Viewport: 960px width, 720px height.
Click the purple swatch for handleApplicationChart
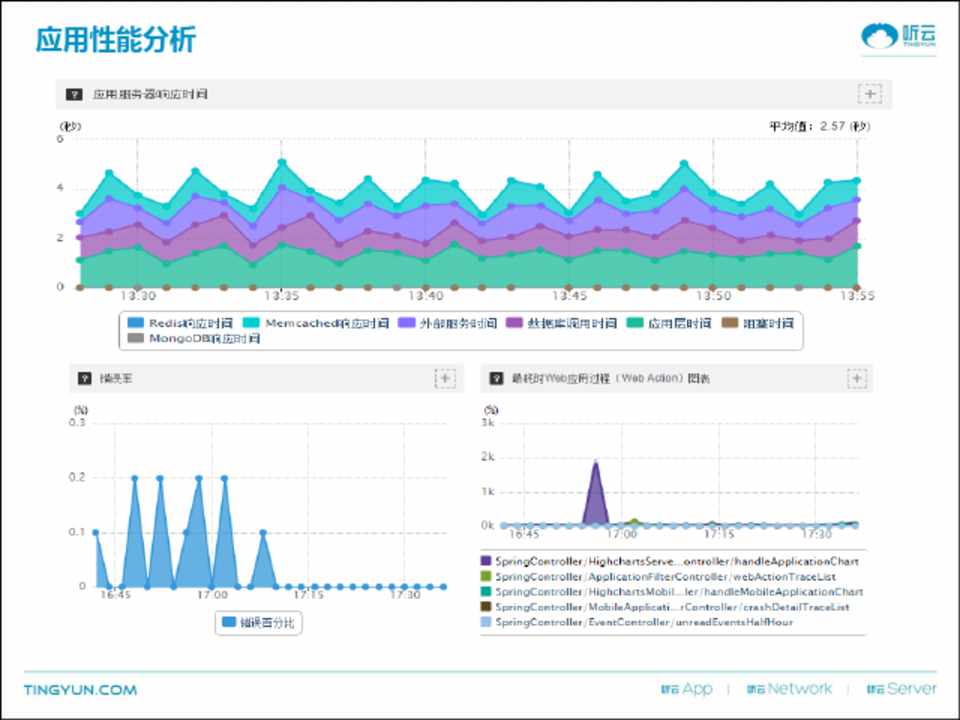tap(487, 562)
